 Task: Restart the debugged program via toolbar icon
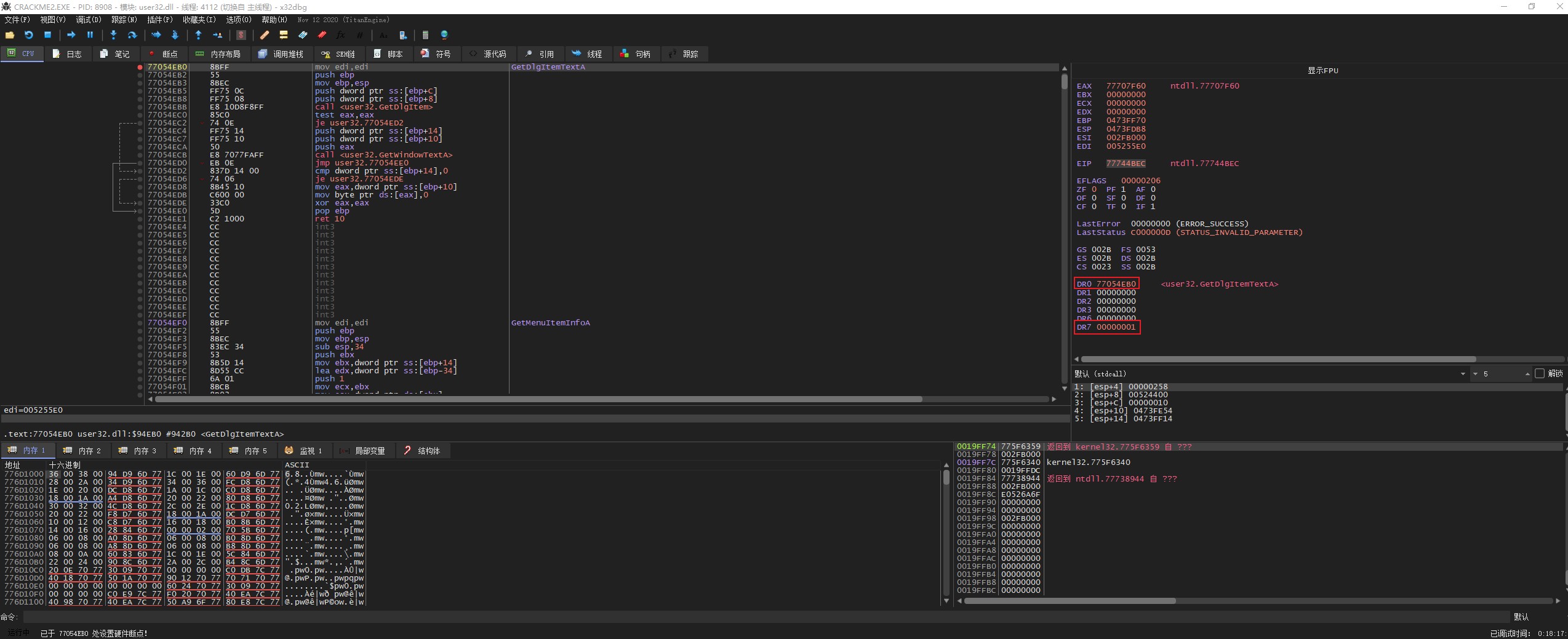pyautogui.click(x=28, y=35)
